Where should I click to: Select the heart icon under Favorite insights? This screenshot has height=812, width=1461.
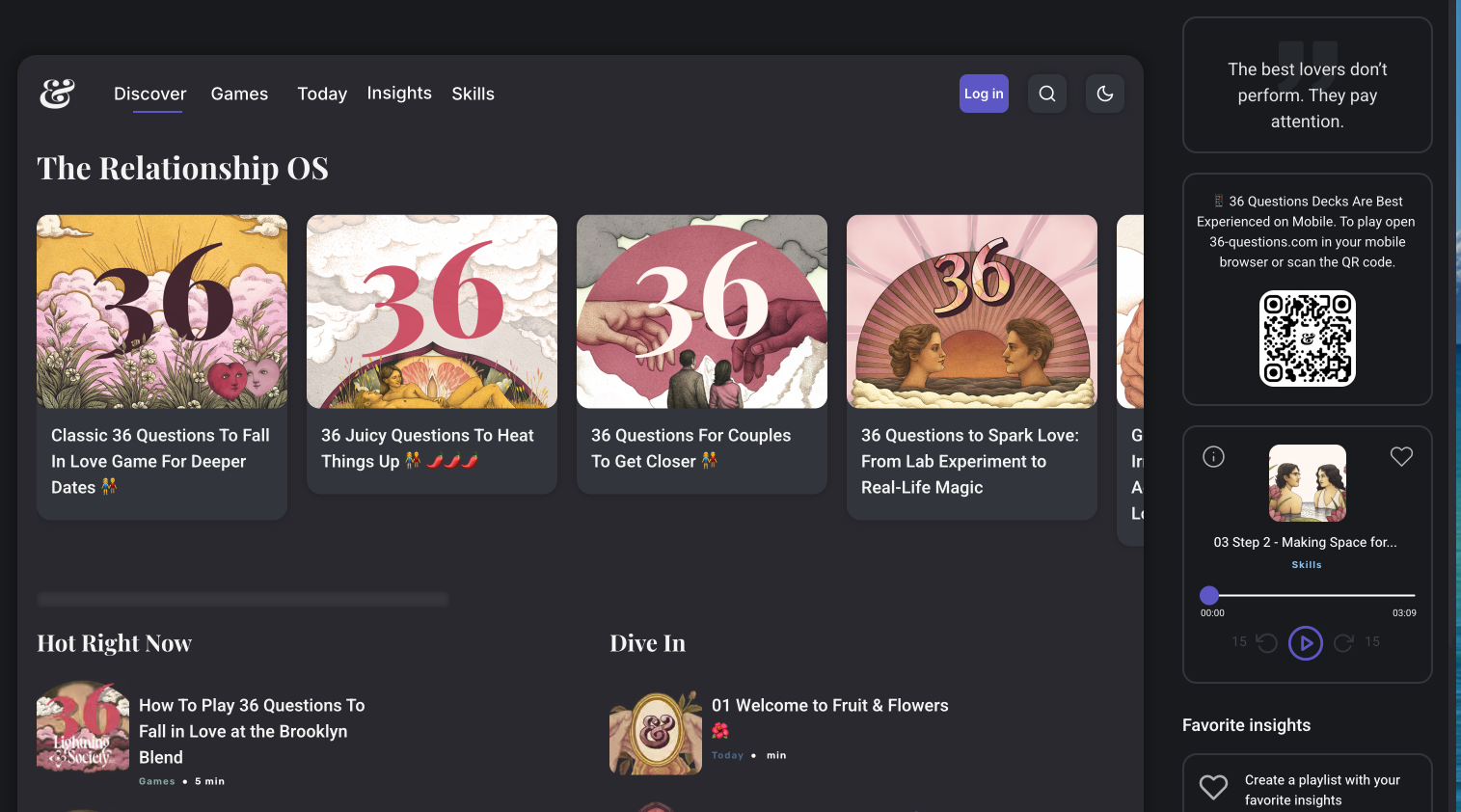click(1213, 787)
